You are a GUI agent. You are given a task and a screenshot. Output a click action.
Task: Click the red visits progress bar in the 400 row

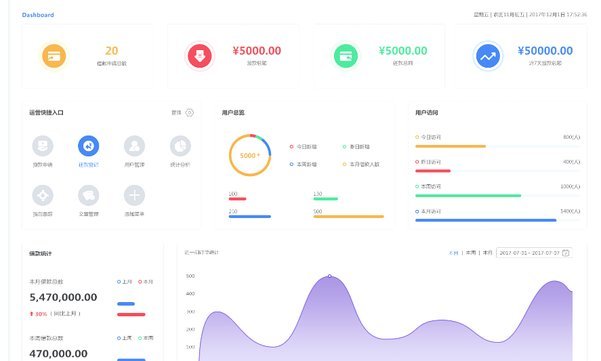(x=433, y=171)
